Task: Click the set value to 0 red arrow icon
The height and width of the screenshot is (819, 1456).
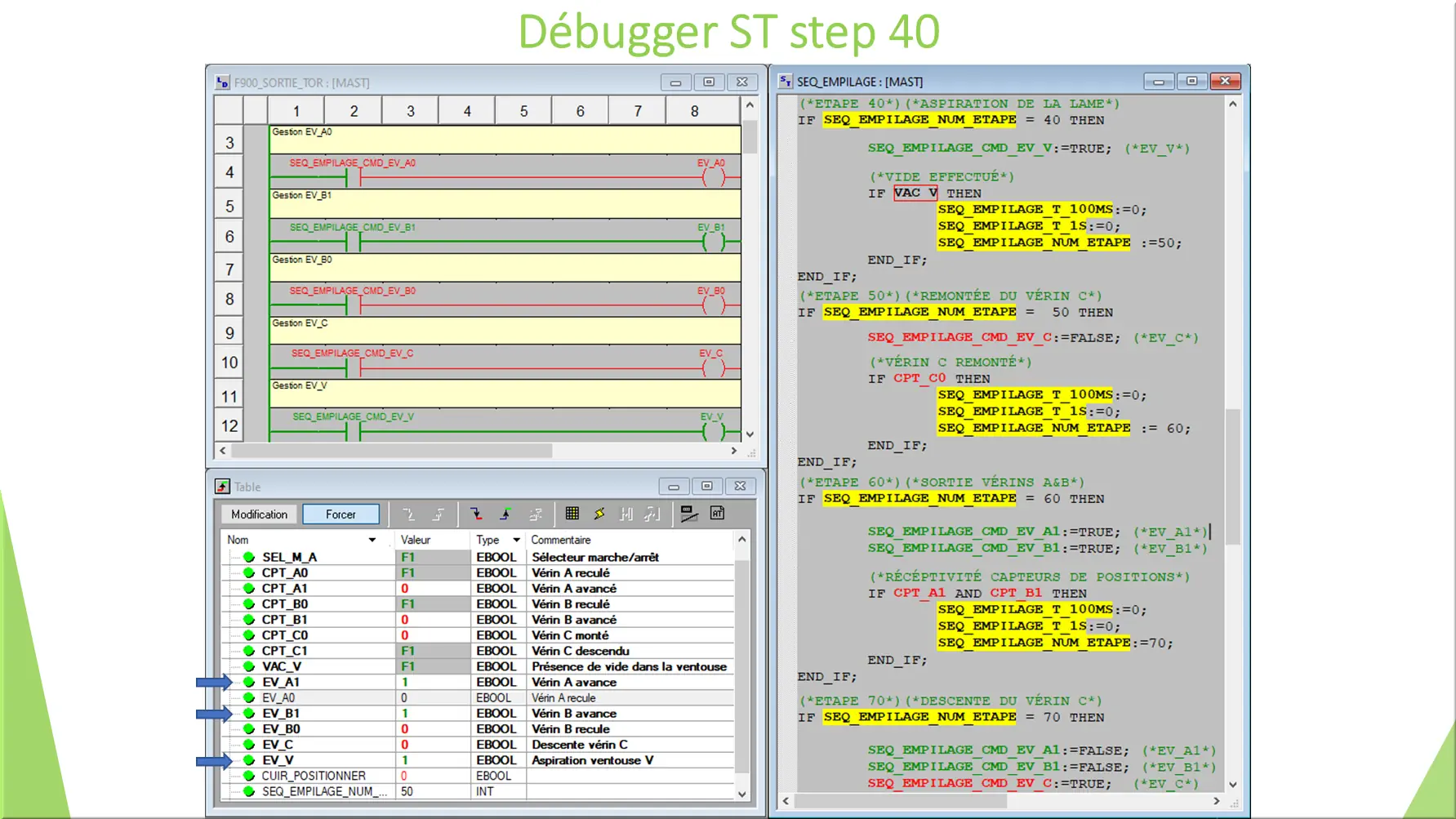Action: 476,514
